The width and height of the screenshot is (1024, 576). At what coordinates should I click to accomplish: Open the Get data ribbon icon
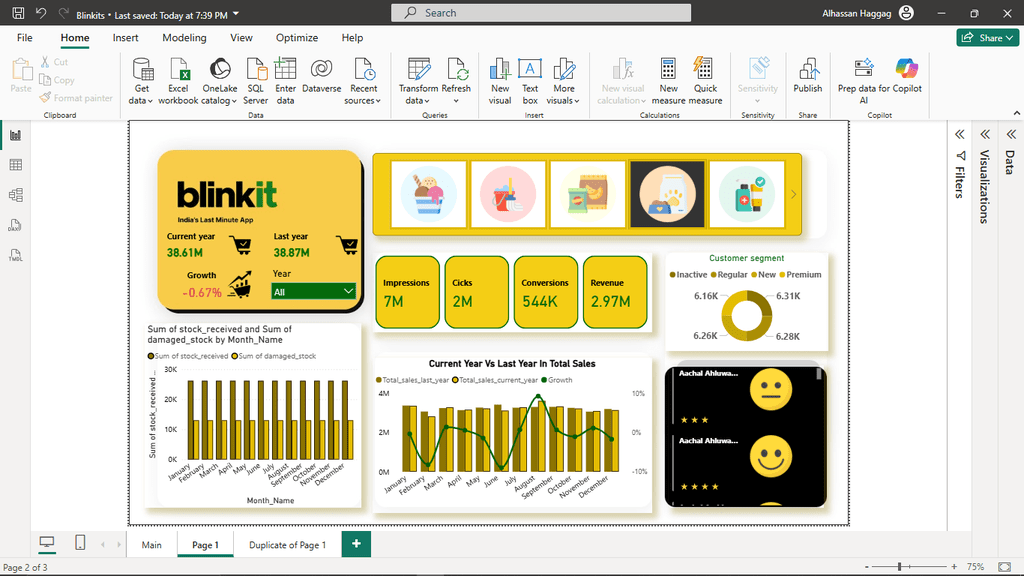[x=142, y=80]
